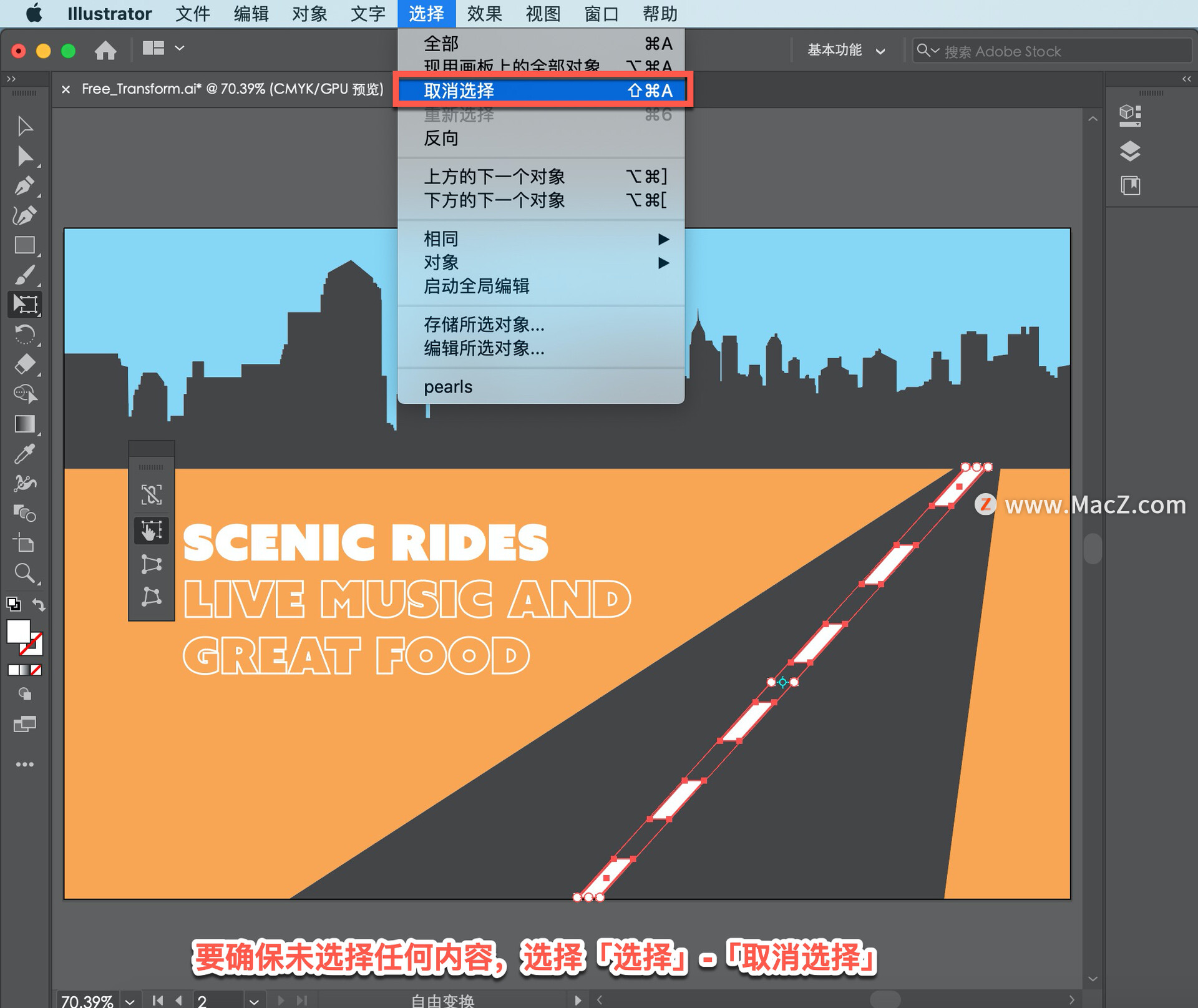Select the Curvature tool
The image size is (1198, 1008).
[x=24, y=215]
